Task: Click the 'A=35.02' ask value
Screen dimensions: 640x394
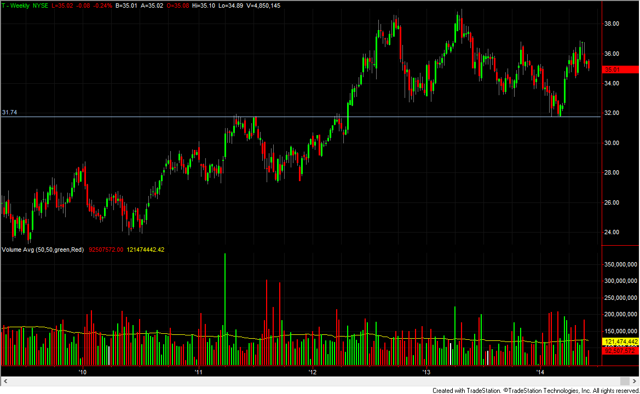Action: click(152, 6)
